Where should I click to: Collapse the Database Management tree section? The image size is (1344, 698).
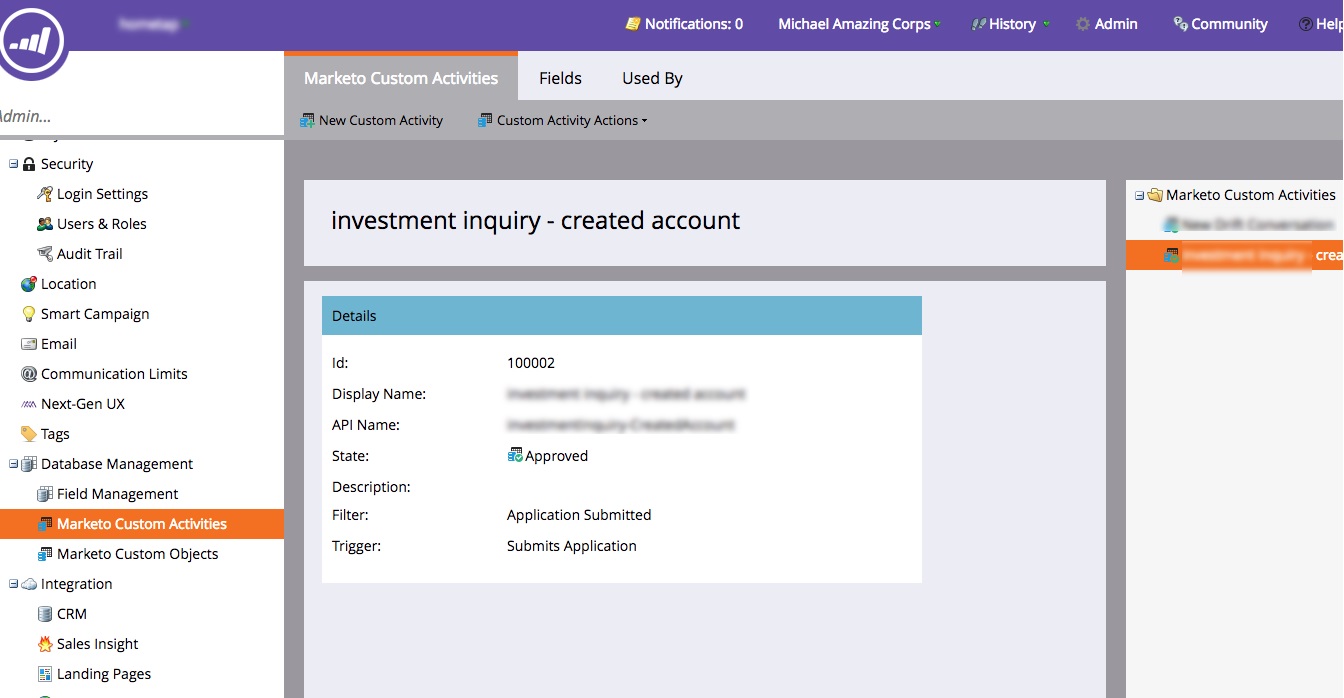[13, 464]
